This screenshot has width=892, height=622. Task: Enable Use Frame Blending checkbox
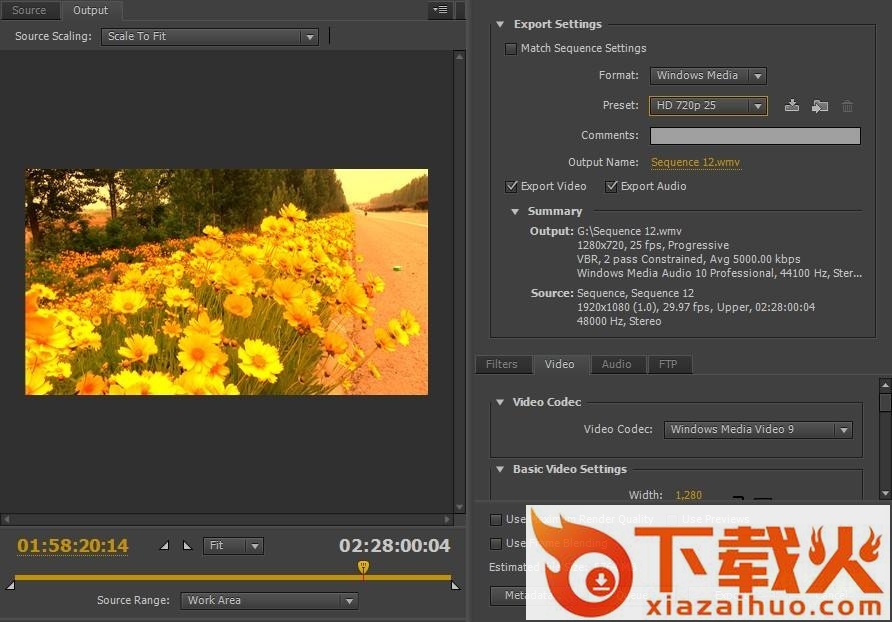tap(496, 543)
